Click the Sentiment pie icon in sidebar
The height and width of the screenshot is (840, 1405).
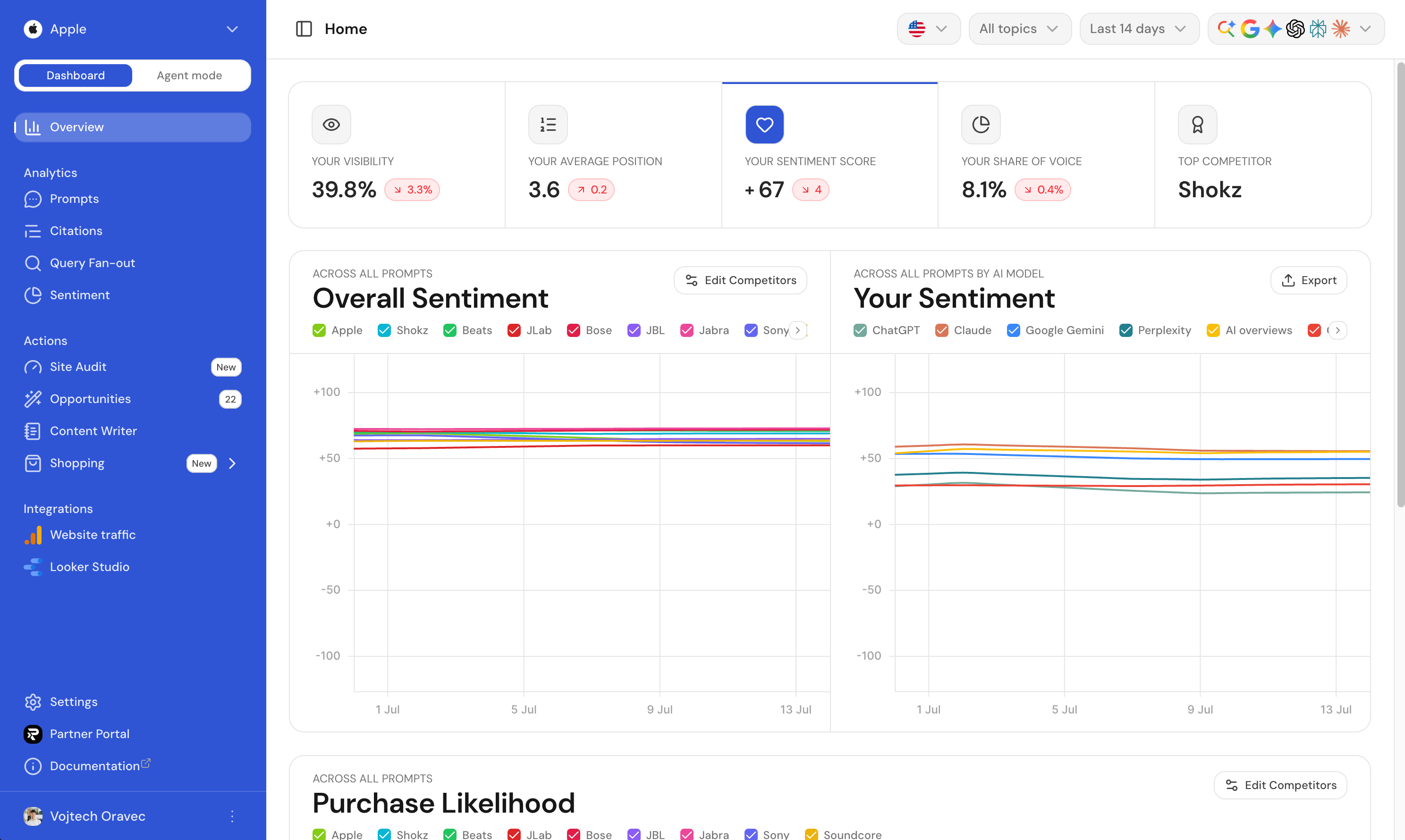[x=33, y=295]
